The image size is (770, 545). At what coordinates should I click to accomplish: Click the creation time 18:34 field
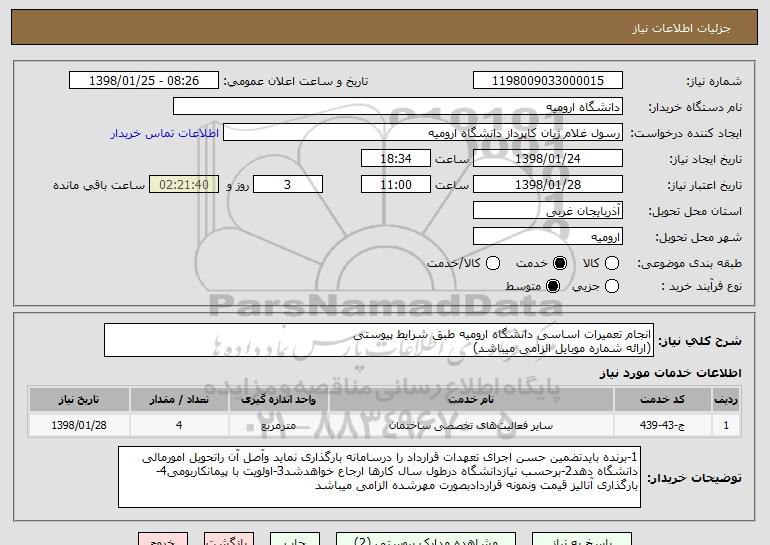pos(396,159)
